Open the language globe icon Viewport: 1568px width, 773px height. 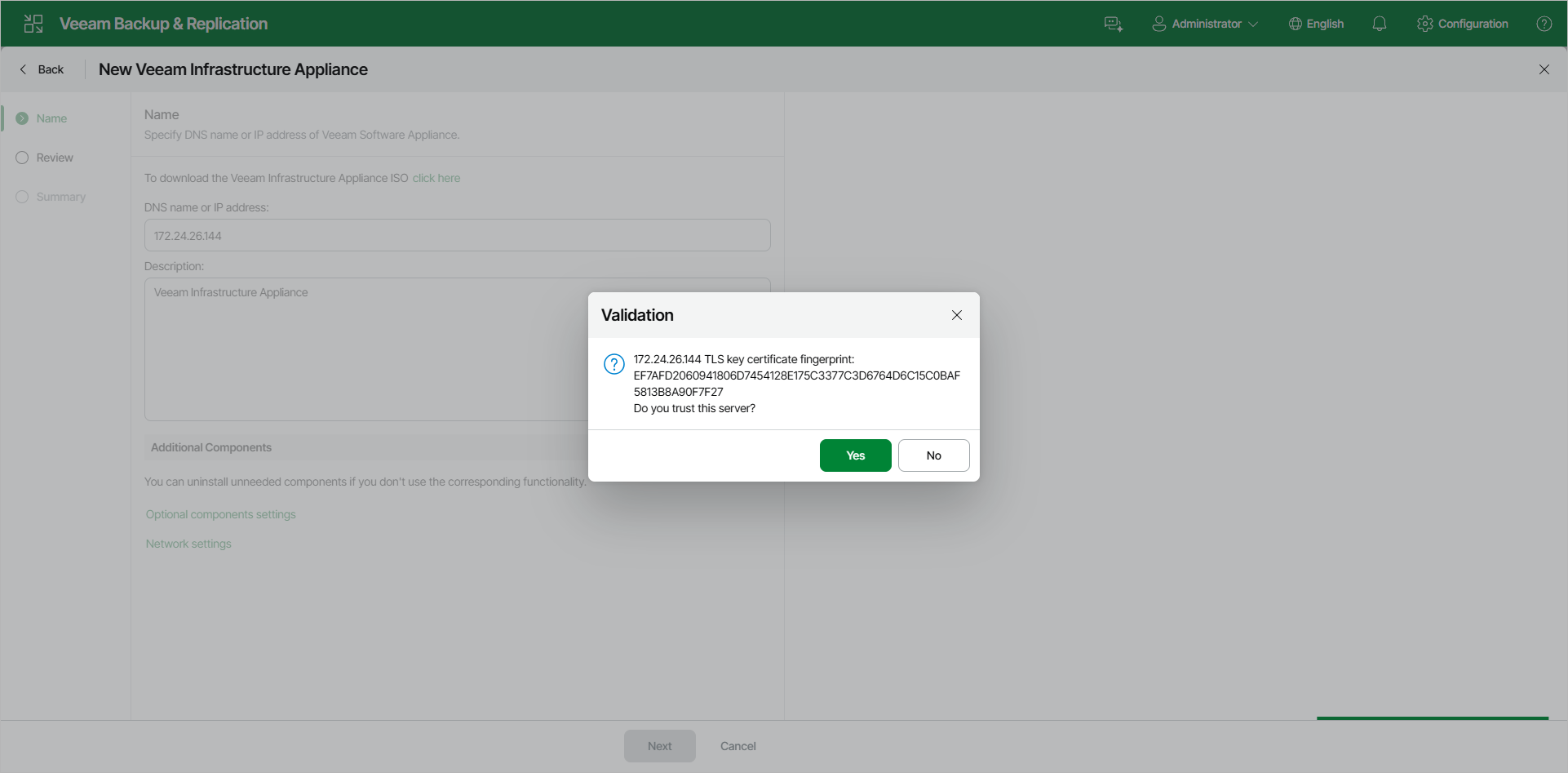pos(1294,23)
